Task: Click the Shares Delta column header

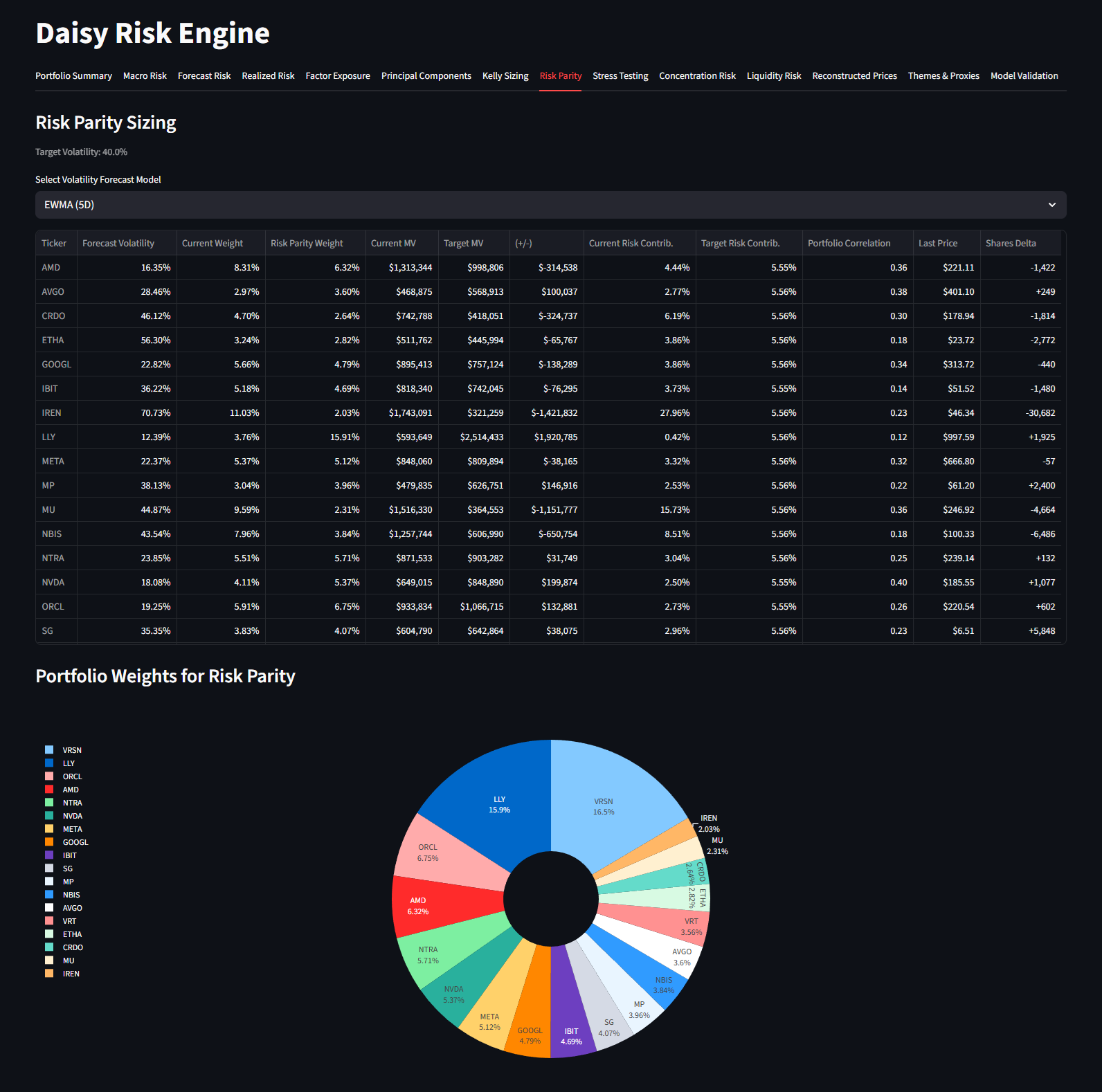Action: (1011, 244)
